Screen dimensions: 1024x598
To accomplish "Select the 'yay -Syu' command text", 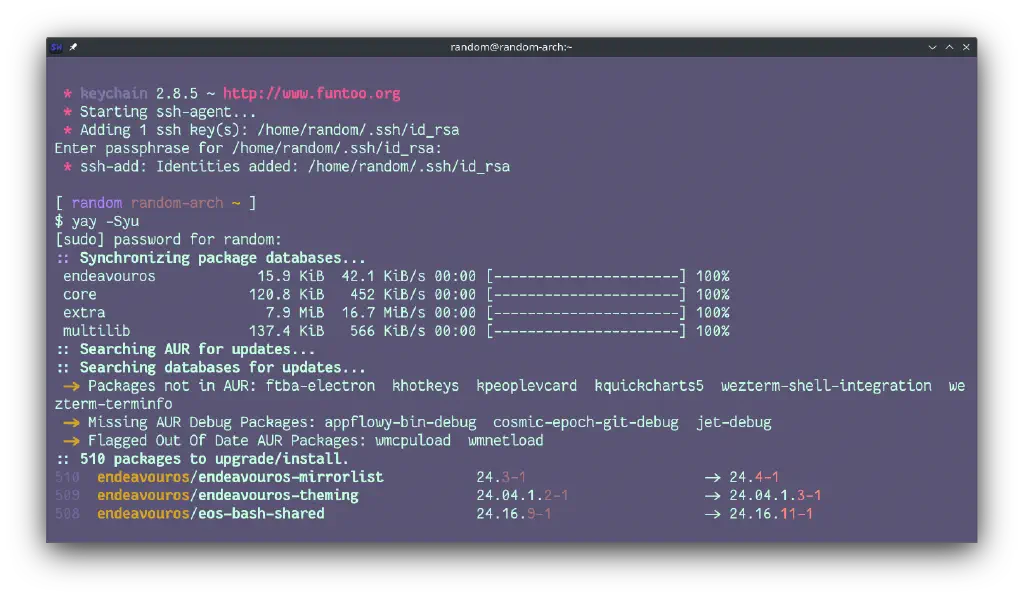I will click(x=105, y=221).
